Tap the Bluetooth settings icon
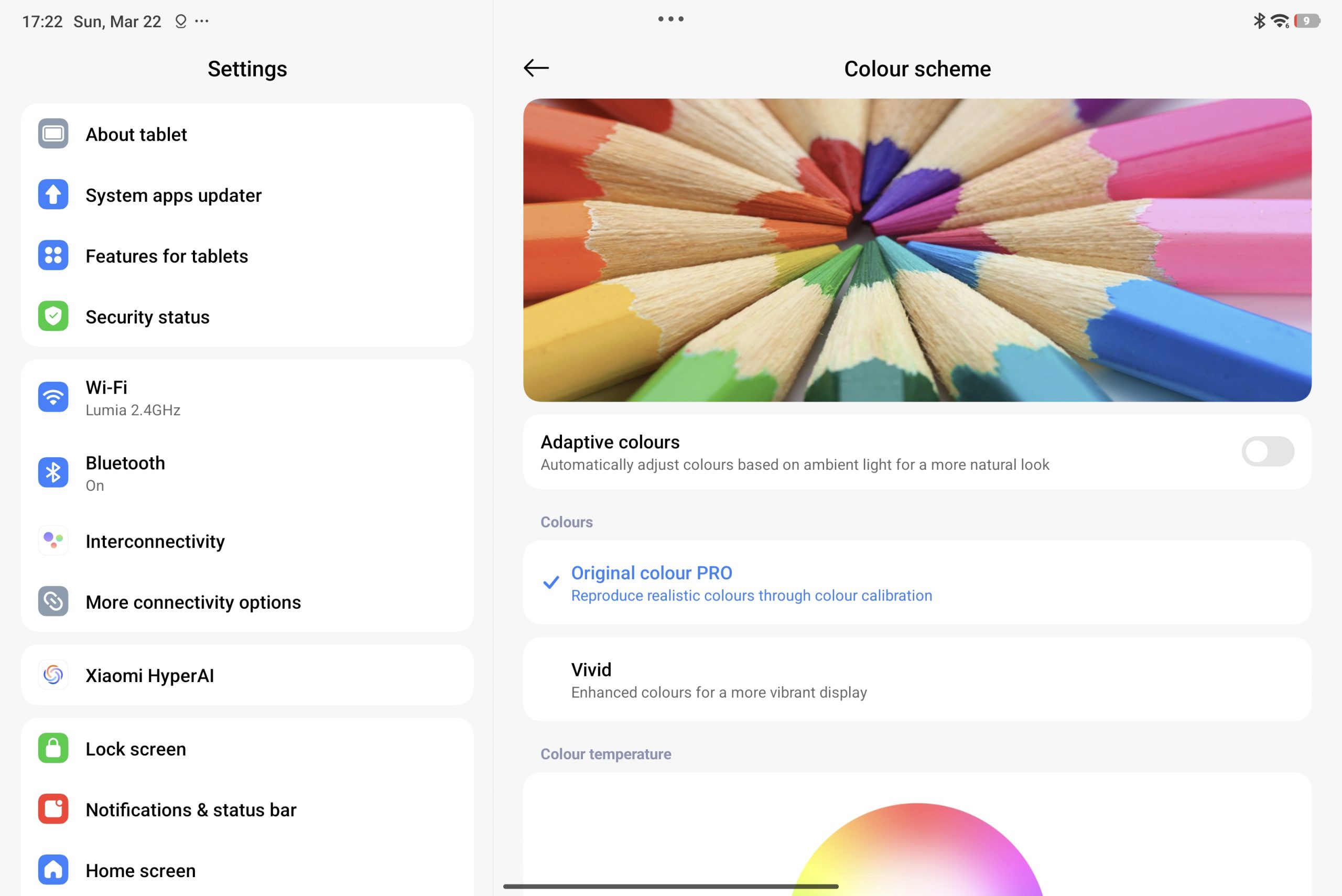The width and height of the screenshot is (1342, 896). 53,472
